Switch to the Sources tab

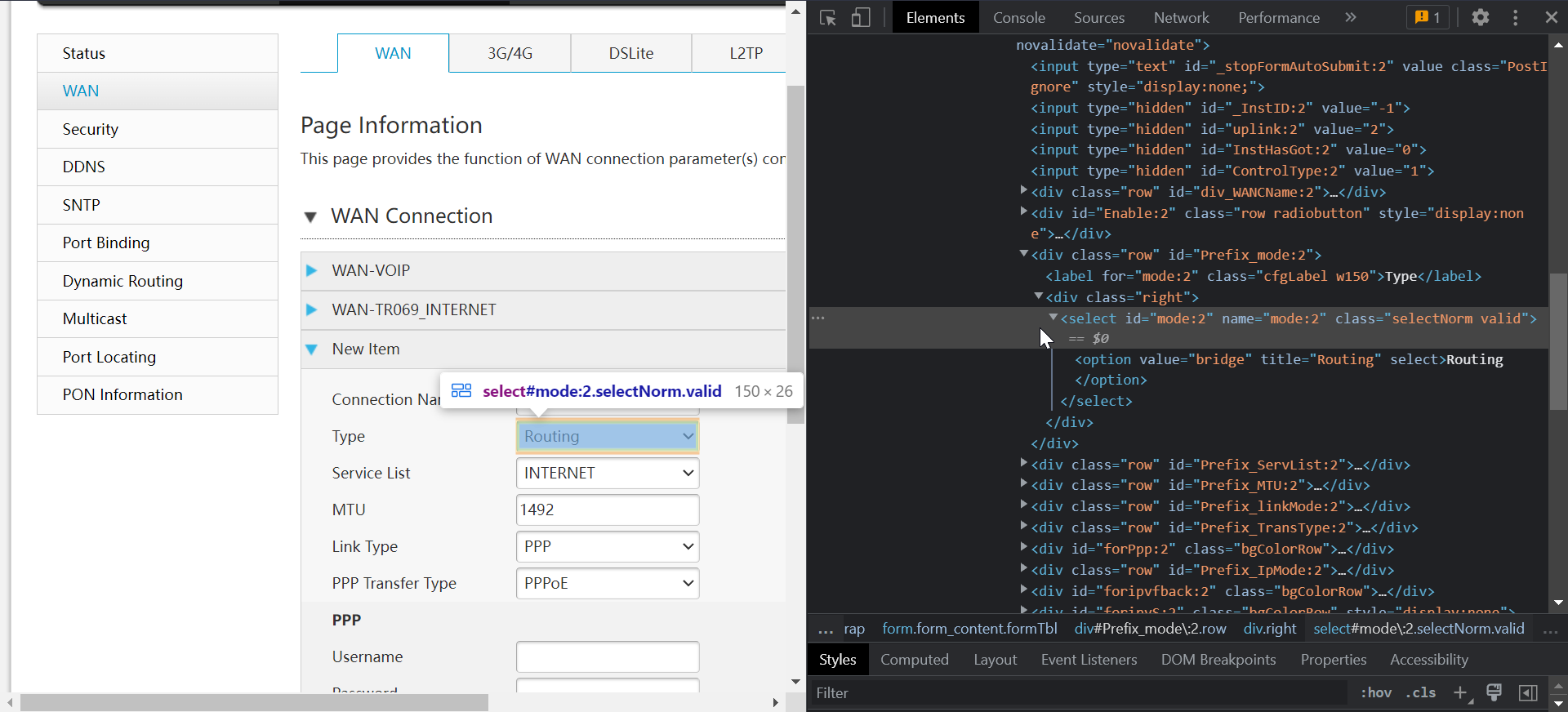coord(1099,17)
